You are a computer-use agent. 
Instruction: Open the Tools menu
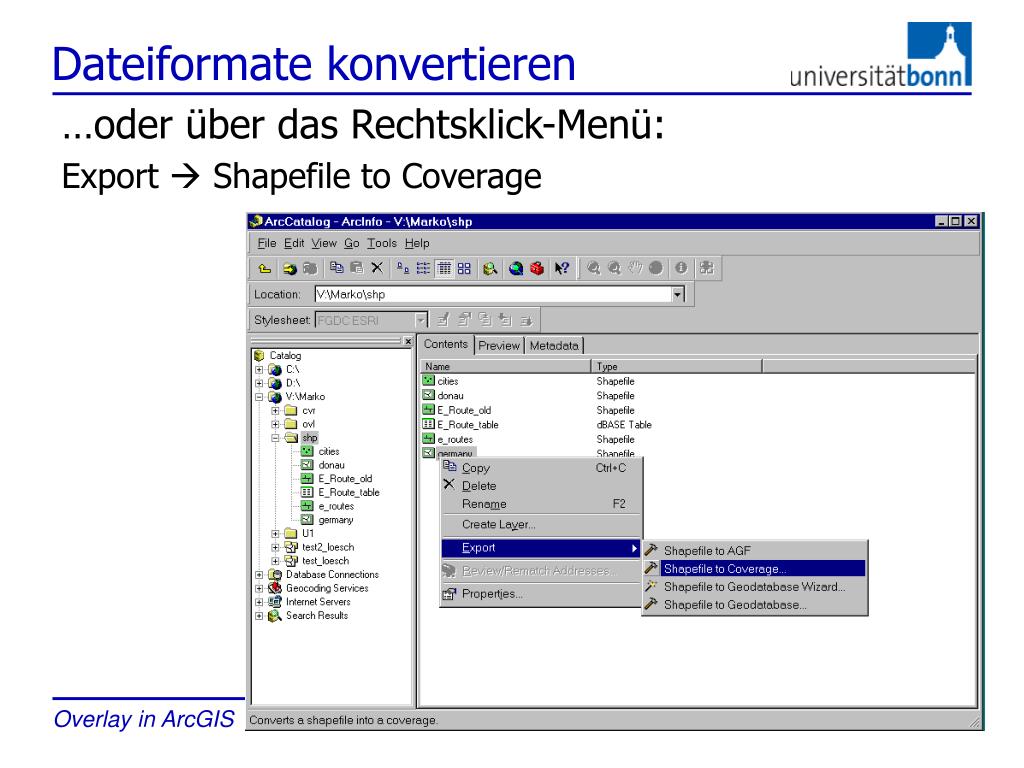point(382,244)
